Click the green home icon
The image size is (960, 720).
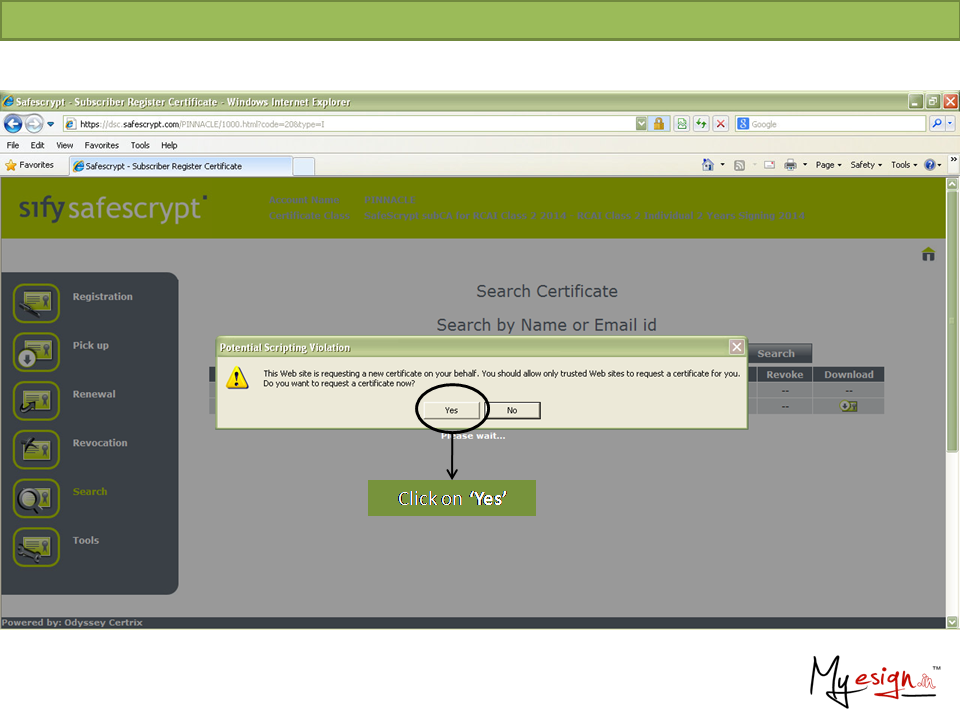coord(928,254)
